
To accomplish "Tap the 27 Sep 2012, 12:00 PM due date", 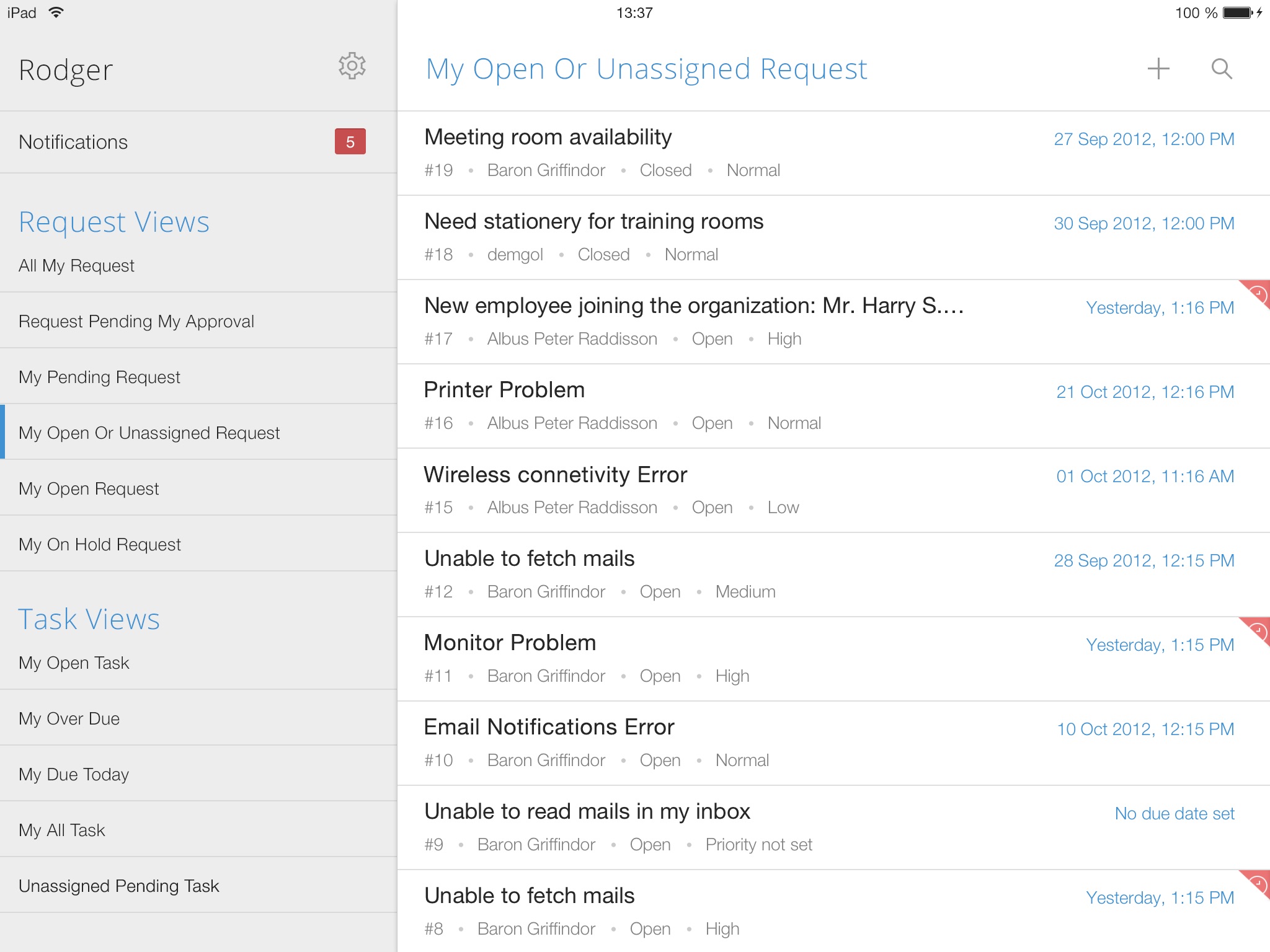I will tap(1144, 139).
